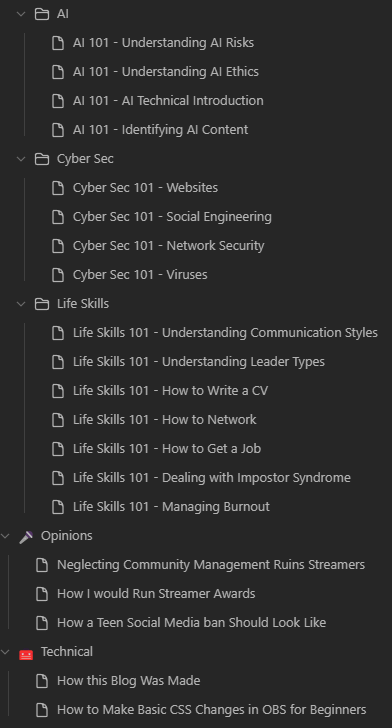Open How a Teen Social Media ban Should Look Like
Image resolution: width=392 pixels, height=728 pixels.
pos(191,623)
